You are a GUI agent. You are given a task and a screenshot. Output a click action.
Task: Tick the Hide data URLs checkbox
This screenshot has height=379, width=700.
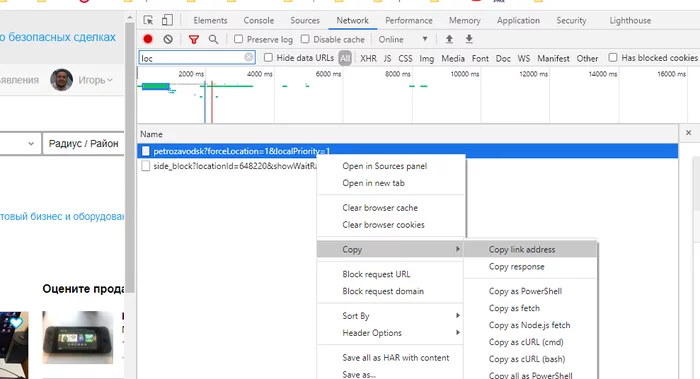coord(268,58)
